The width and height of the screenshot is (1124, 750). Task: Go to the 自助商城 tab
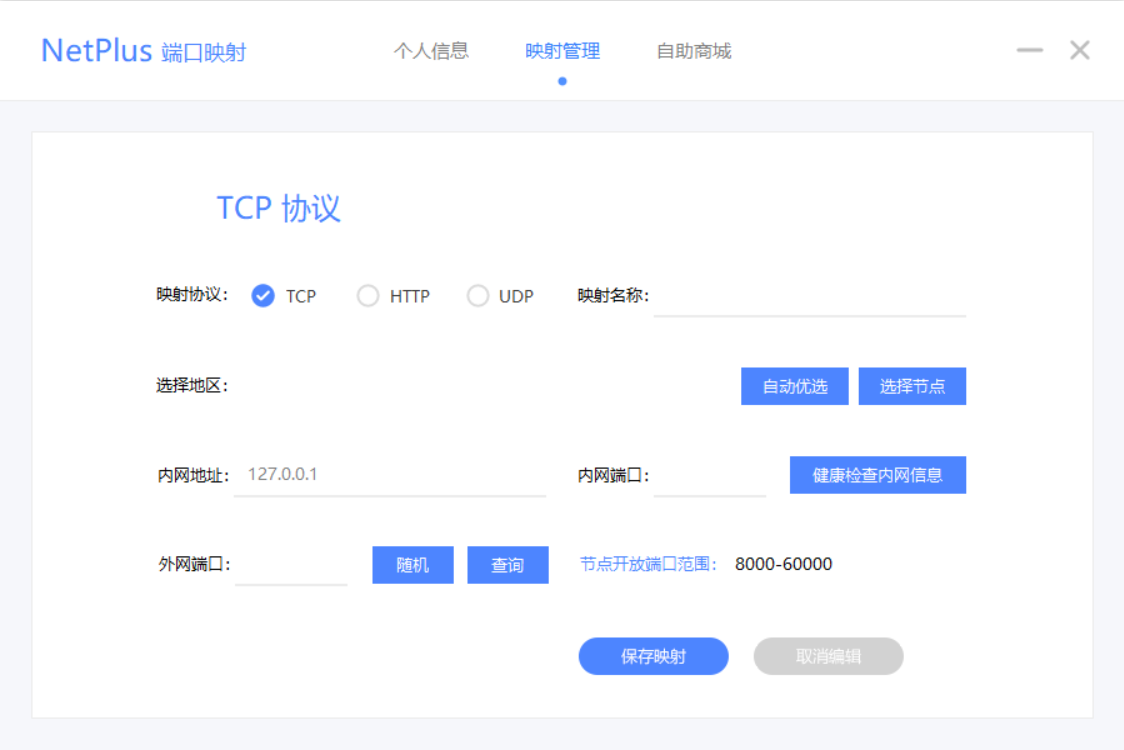pyautogui.click(x=693, y=51)
